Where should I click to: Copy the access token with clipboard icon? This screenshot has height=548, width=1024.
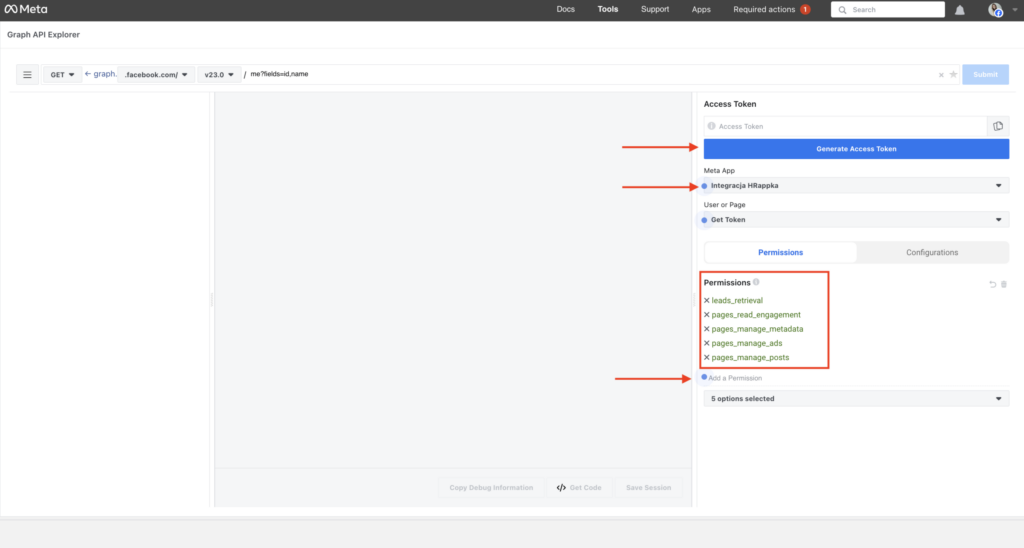click(x=997, y=126)
